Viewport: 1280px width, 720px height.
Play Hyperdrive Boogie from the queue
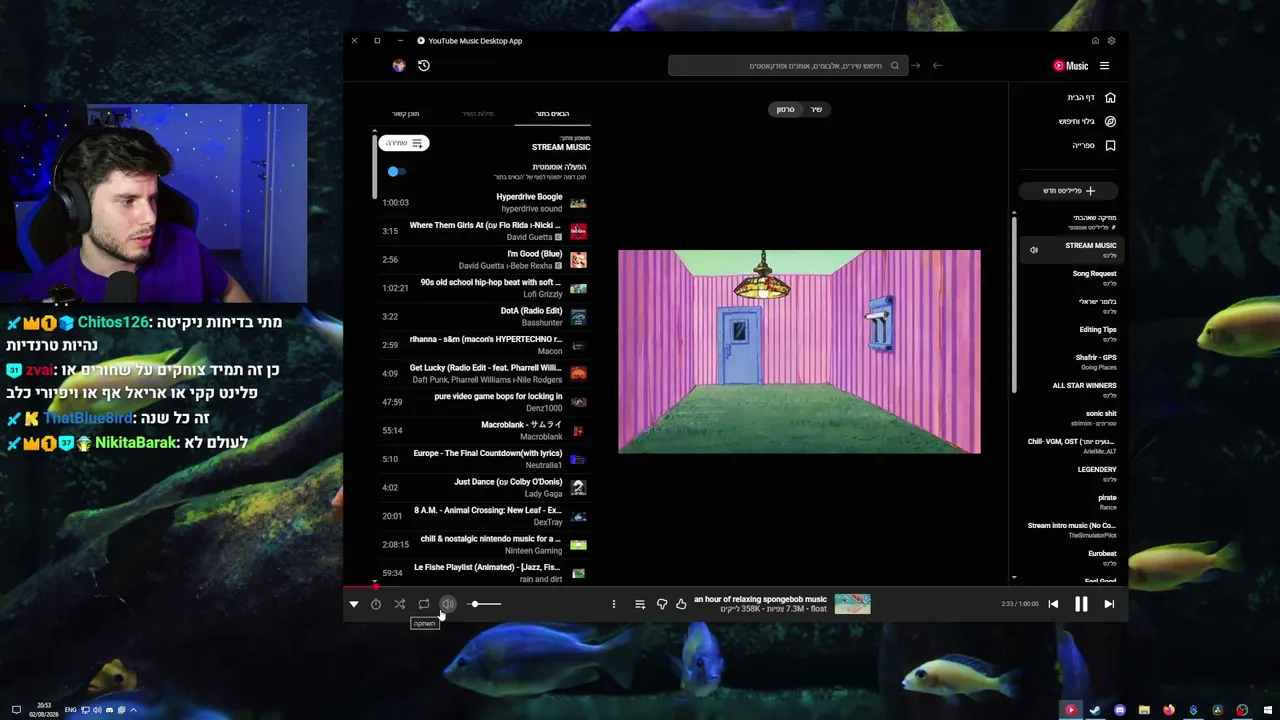(484, 203)
